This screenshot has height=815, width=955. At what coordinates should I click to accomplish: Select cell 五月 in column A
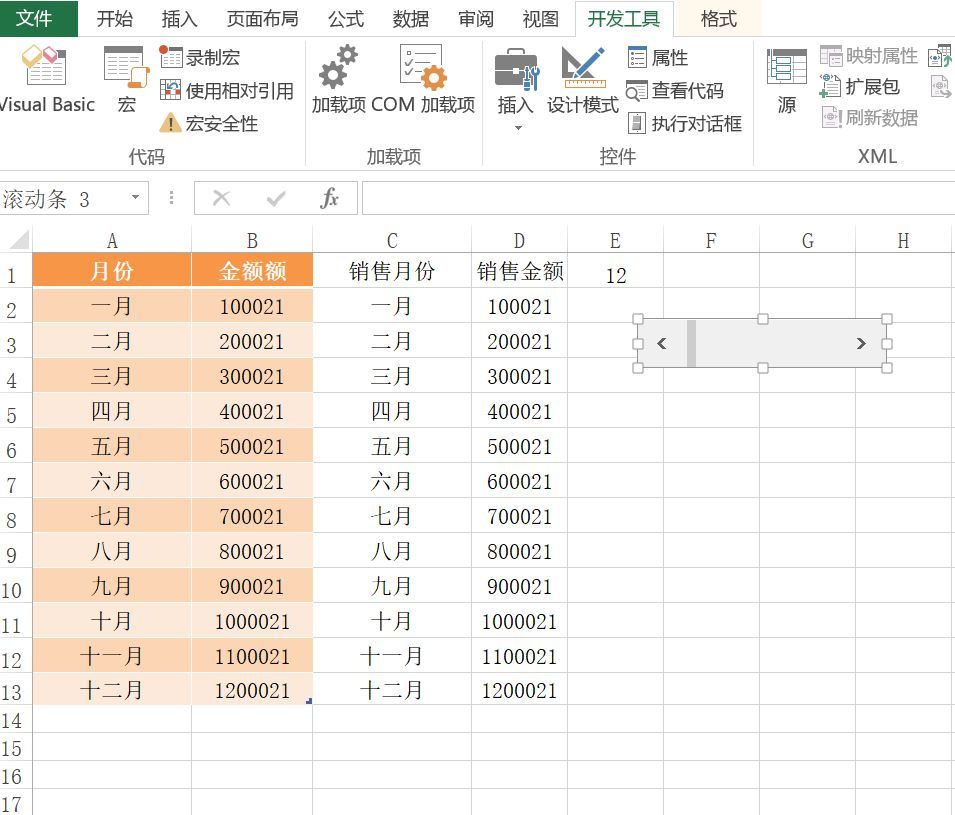(112, 446)
